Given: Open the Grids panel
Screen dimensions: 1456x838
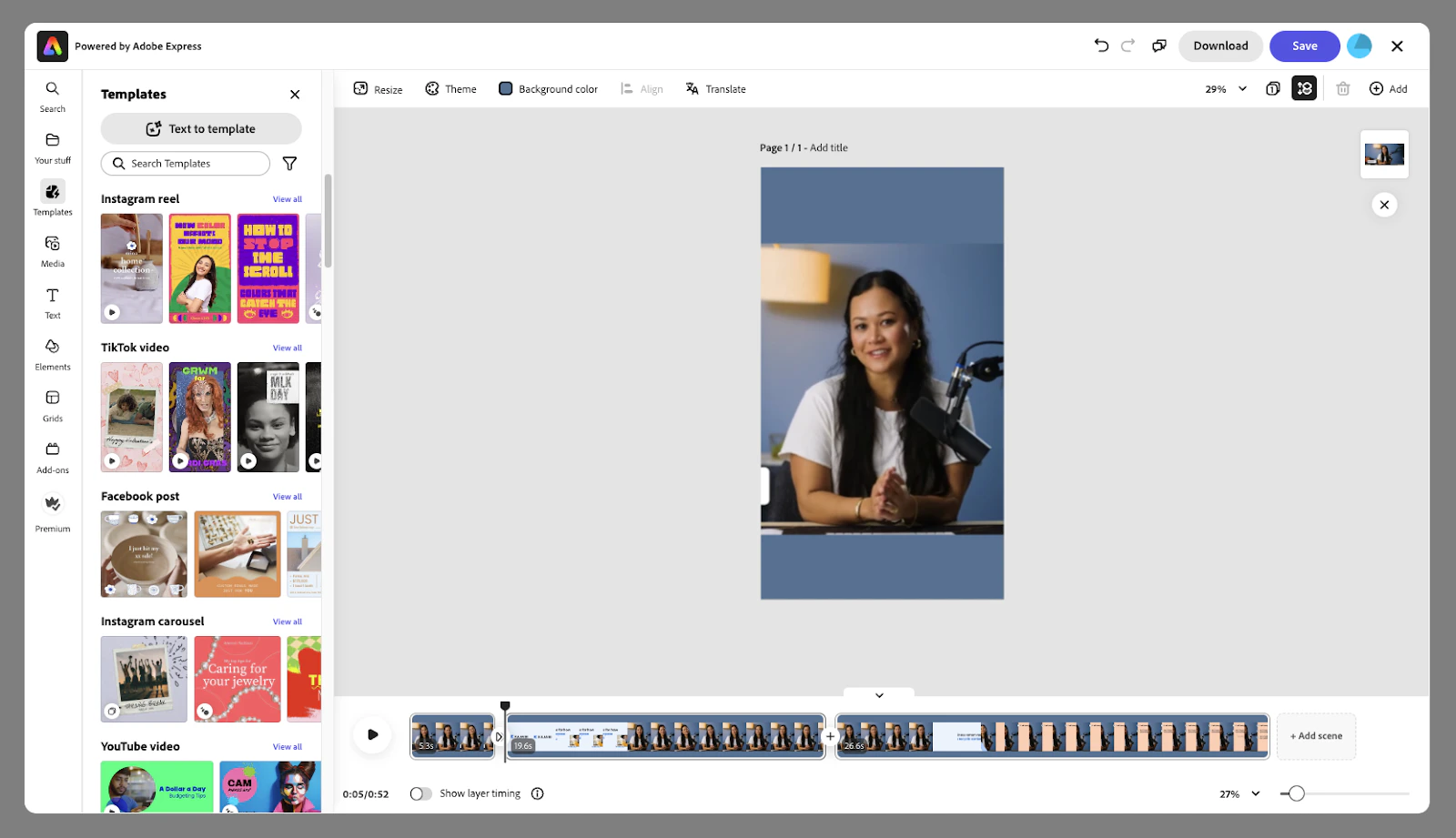Looking at the screenshot, I should 52,405.
